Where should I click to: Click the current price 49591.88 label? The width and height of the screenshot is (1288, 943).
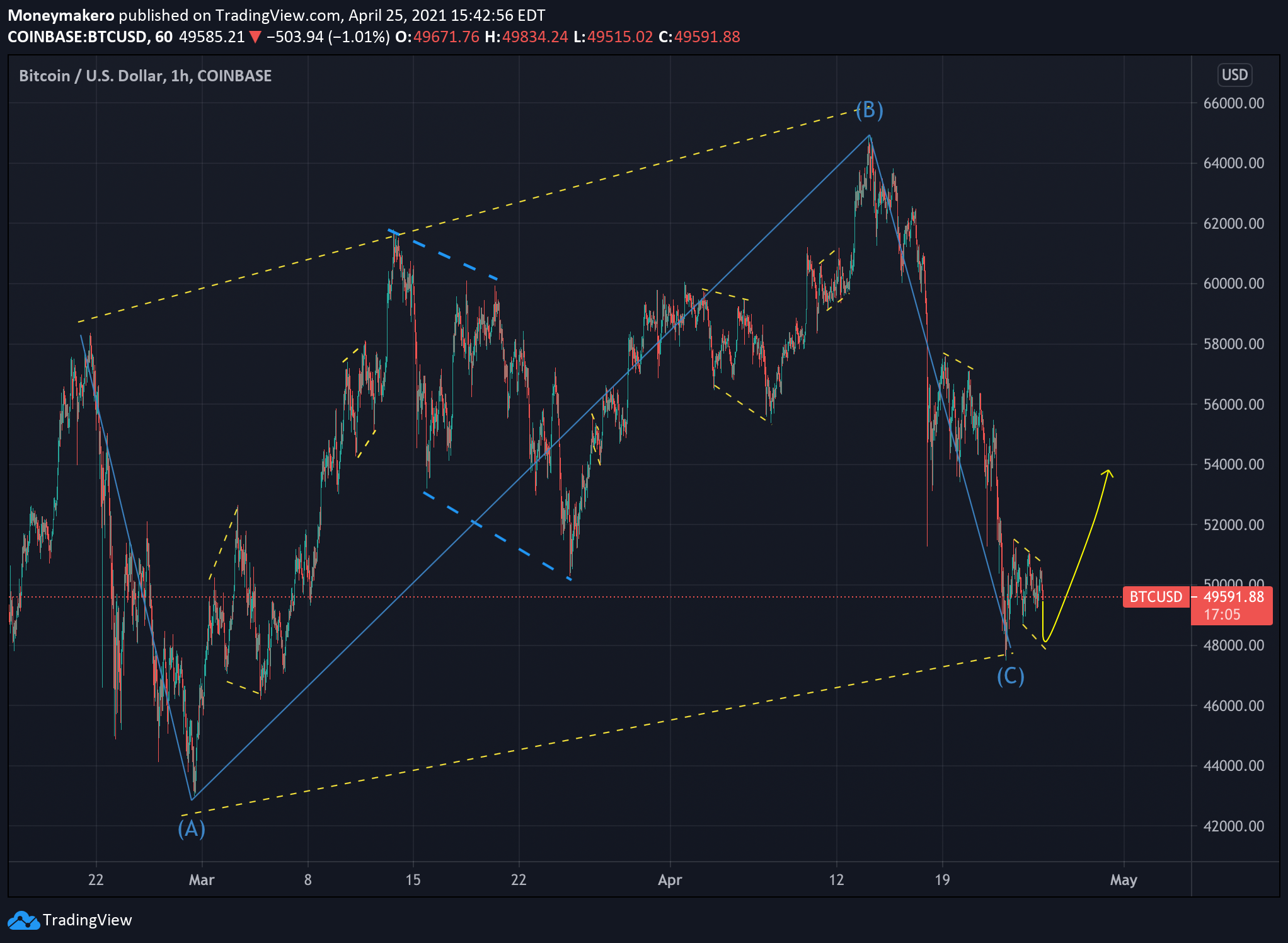tap(1233, 597)
